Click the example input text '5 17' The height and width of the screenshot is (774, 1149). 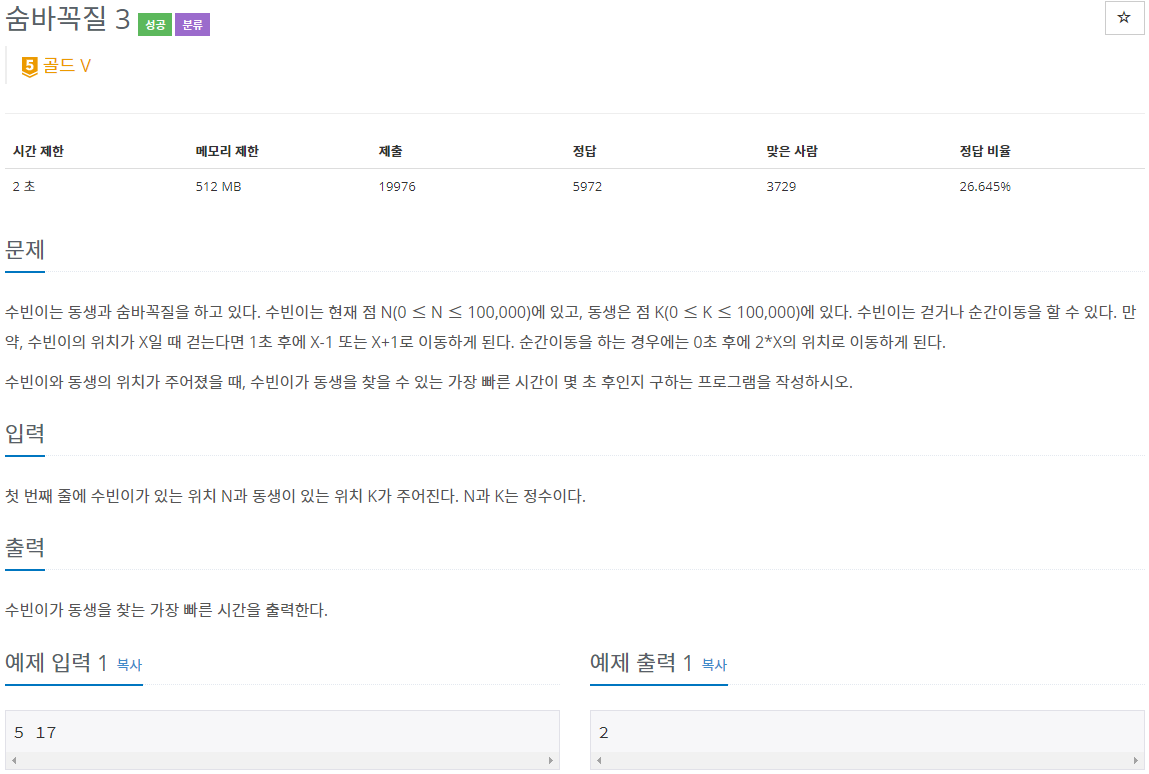click(x=35, y=732)
